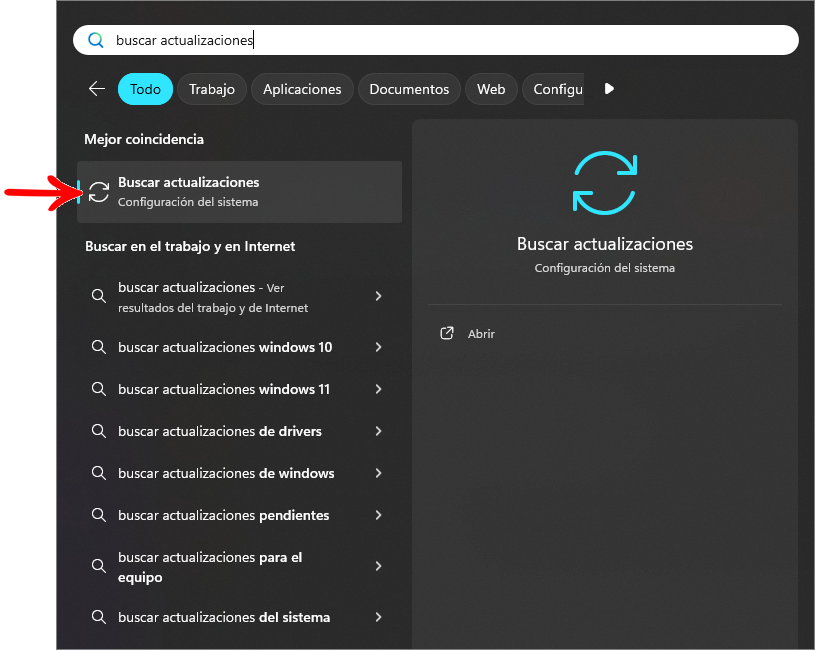Click magnifier icon for 'Ver resultados' suggestion

(99, 296)
